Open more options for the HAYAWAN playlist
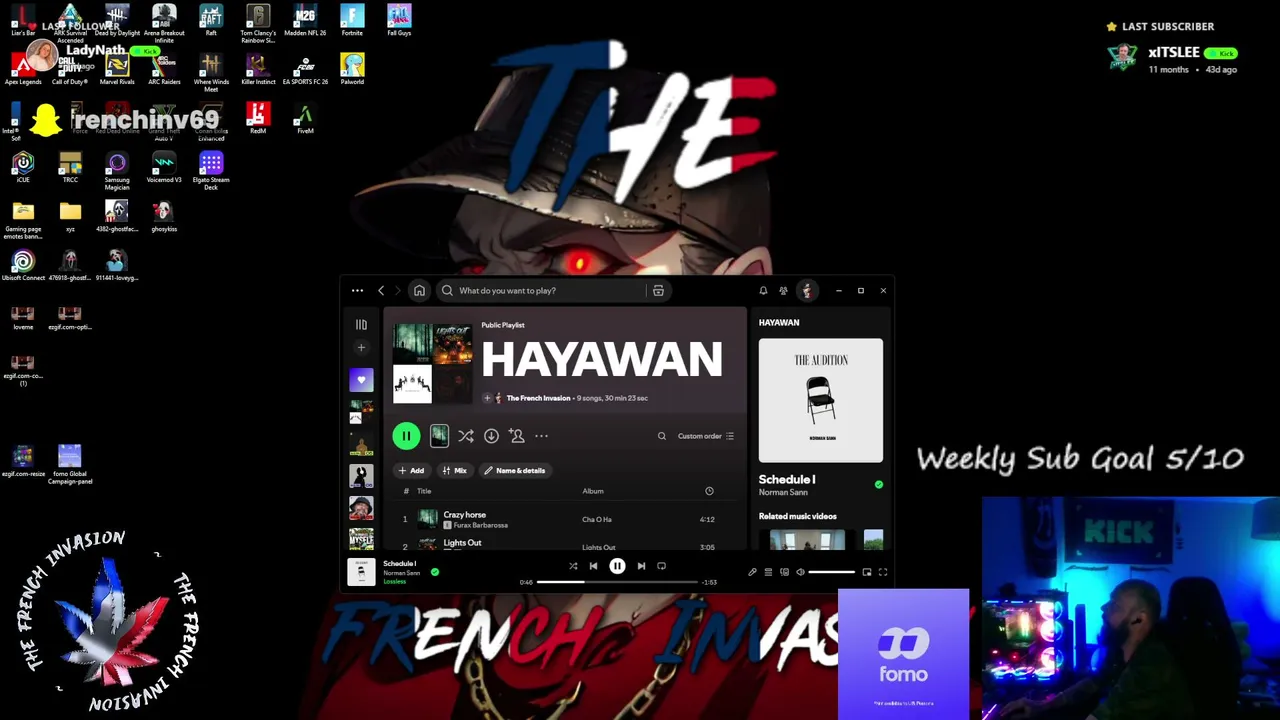This screenshot has height=720, width=1280. [541, 436]
